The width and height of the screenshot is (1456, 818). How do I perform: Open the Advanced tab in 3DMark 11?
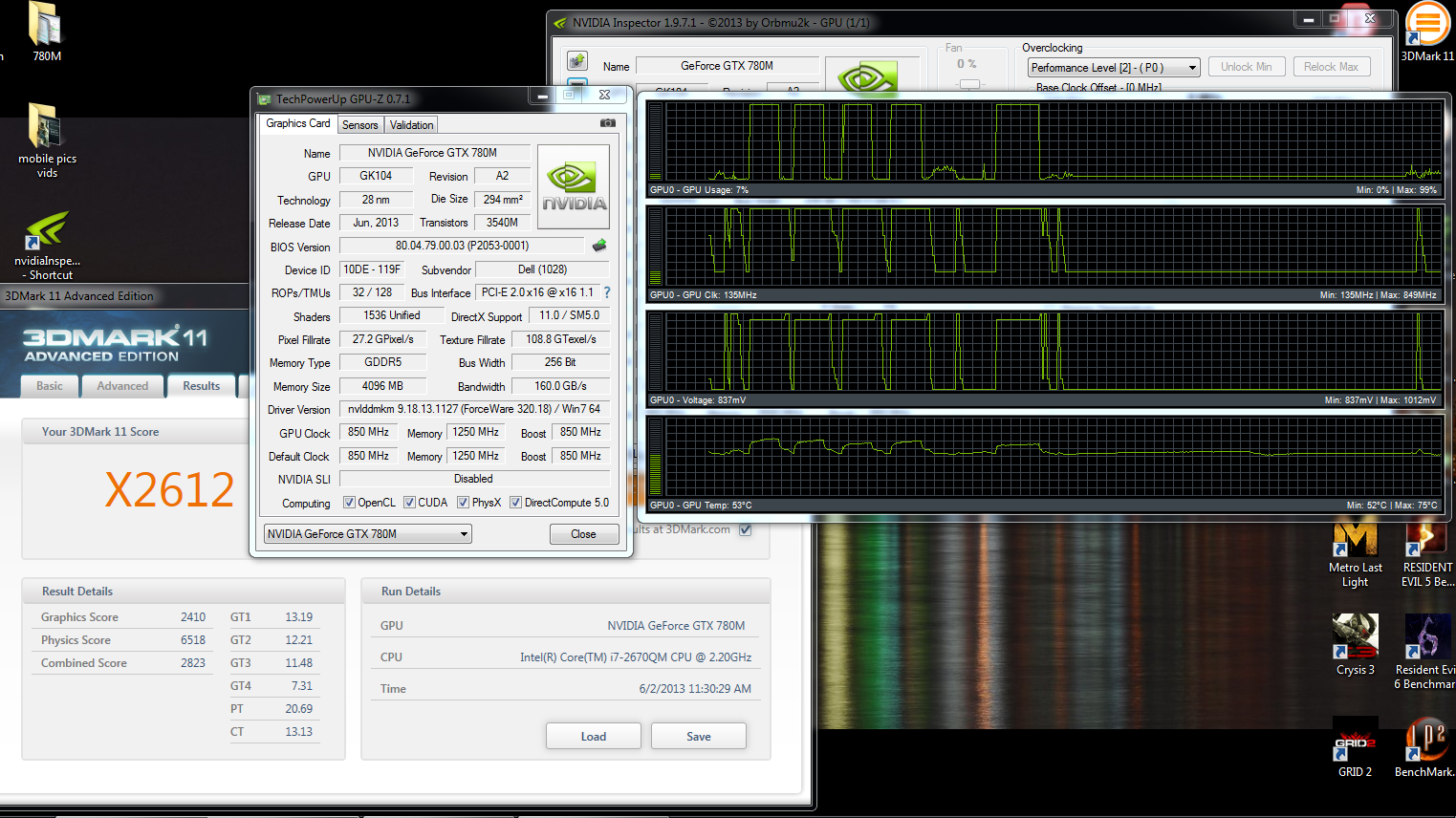[x=122, y=386]
